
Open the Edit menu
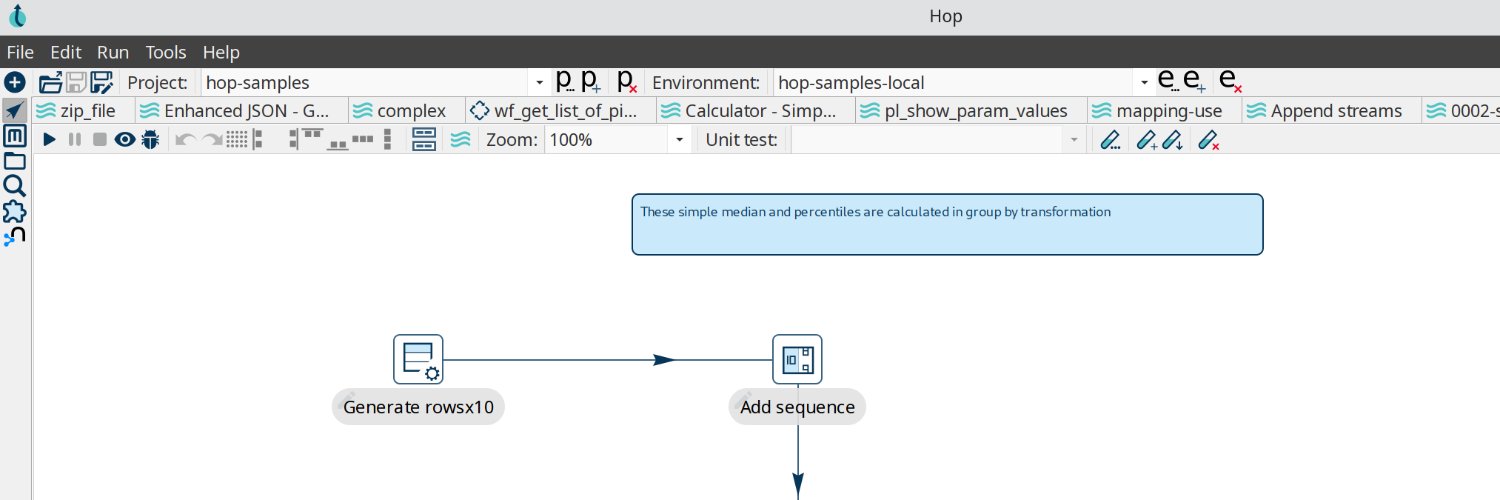(x=66, y=52)
